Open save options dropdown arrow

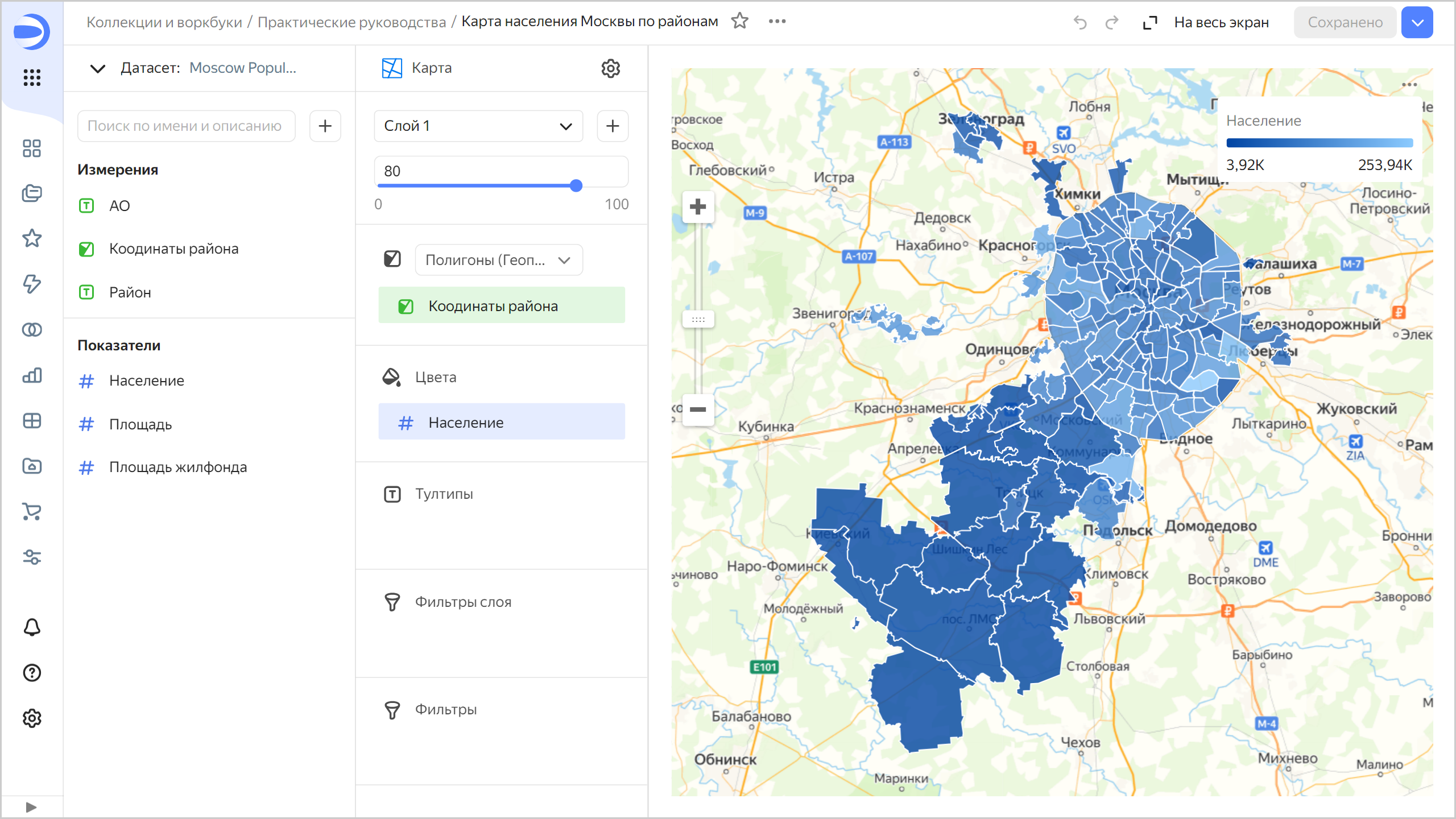click(1417, 23)
